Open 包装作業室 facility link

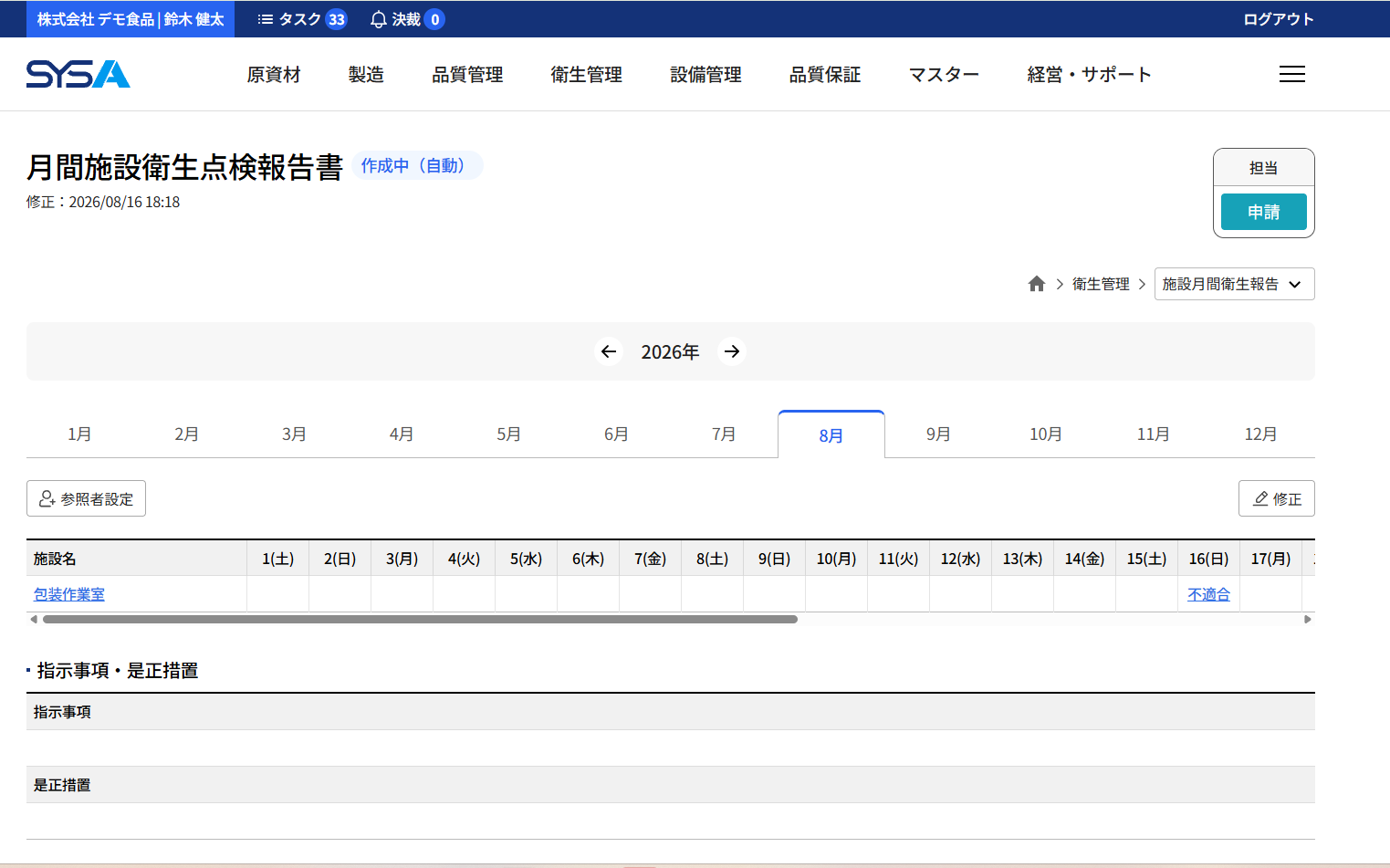pyautogui.click(x=69, y=594)
